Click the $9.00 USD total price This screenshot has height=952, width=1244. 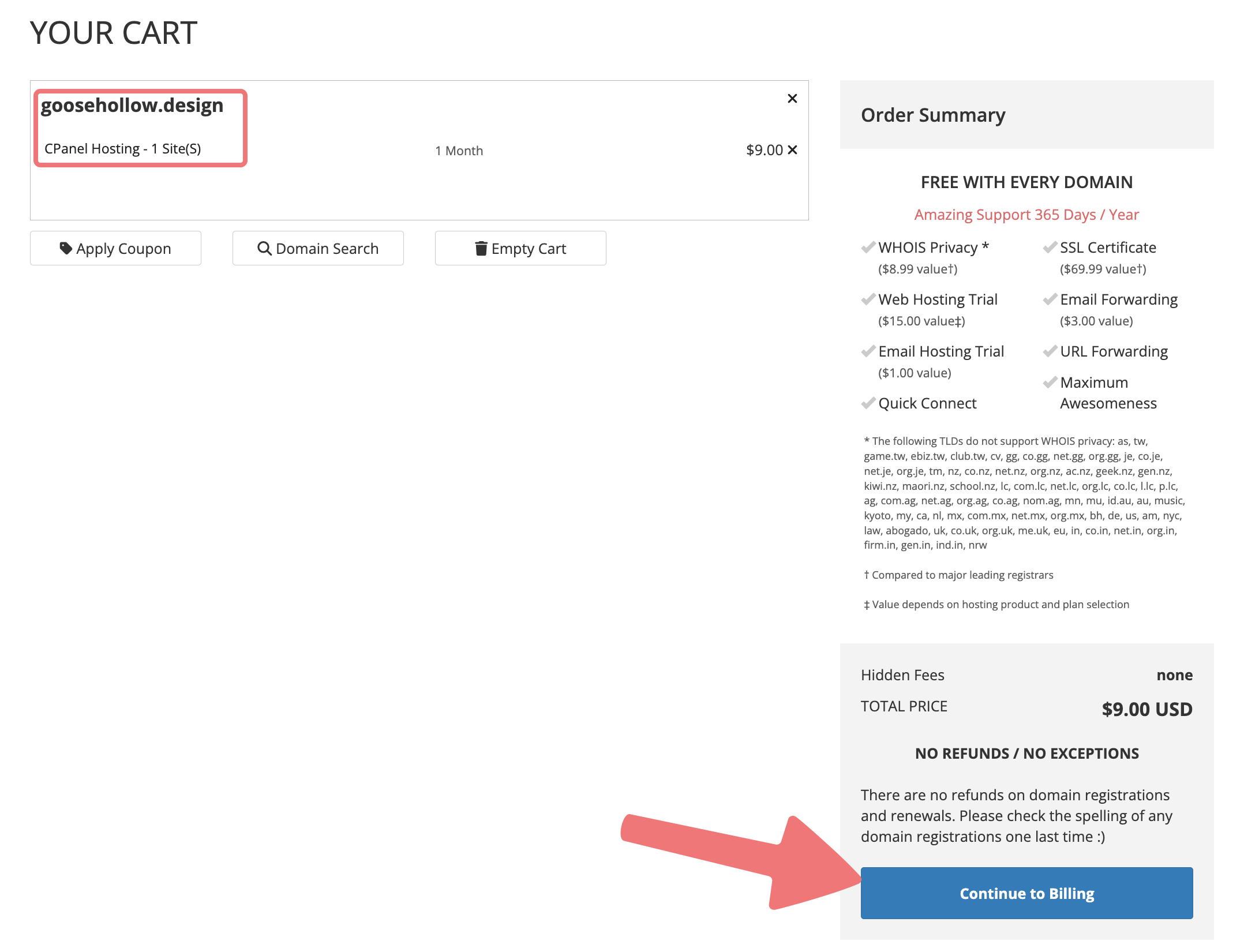(x=1146, y=709)
